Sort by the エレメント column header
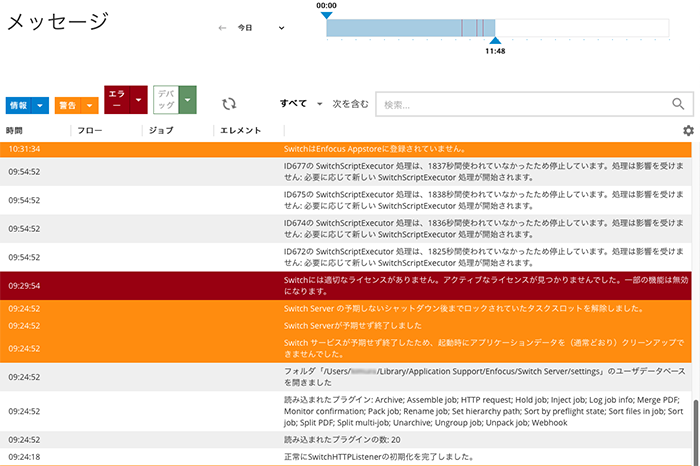This screenshot has width=700, height=466. point(240,130)
